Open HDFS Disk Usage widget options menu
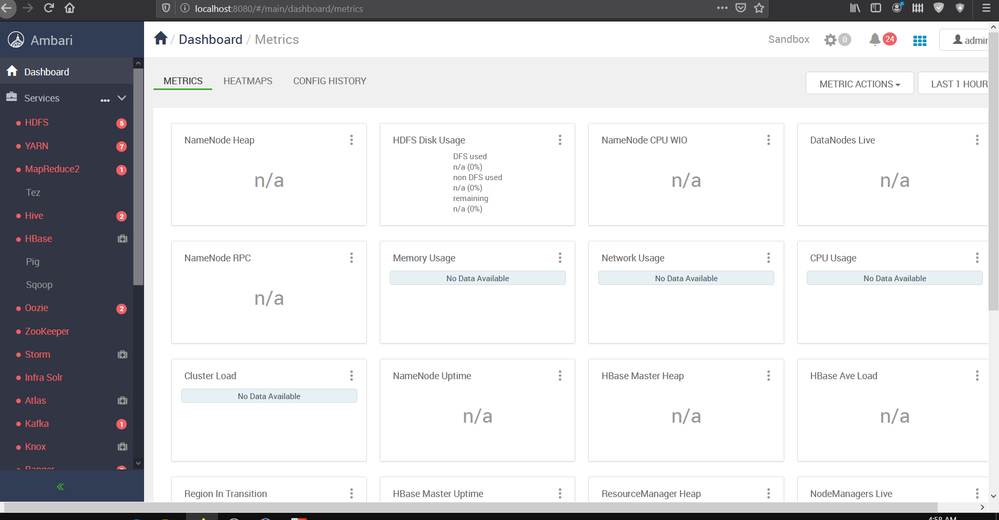 (560, 140)
